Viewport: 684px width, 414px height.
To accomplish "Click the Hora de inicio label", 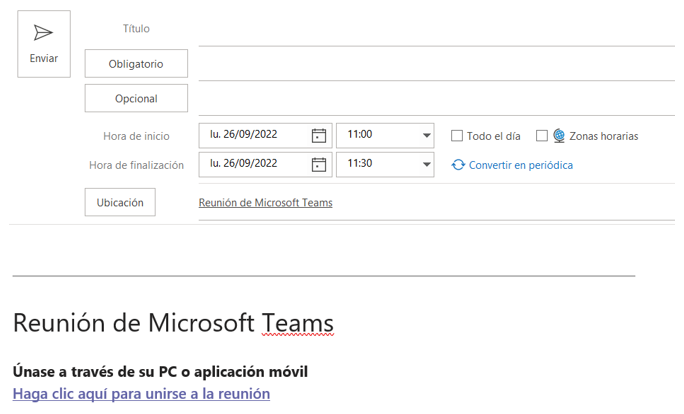I will 136,136.
